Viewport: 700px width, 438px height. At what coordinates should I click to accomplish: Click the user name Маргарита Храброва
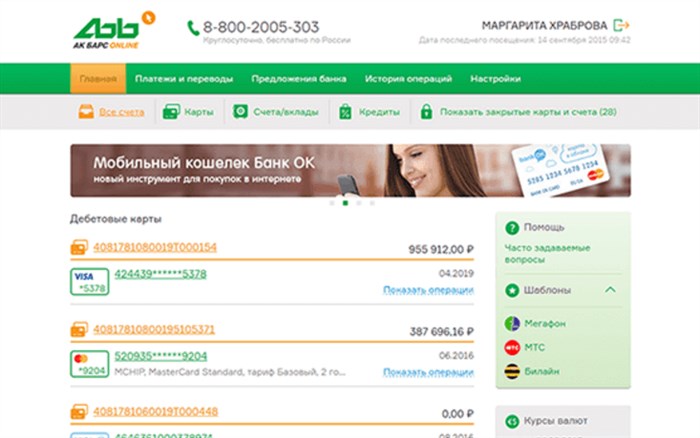pyautogui.click(x=544, y=25)
